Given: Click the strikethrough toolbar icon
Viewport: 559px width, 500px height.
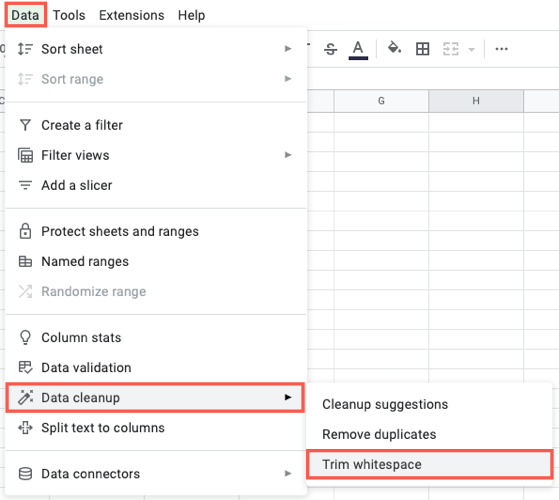Looking at the screenshot, I should 330,49.
